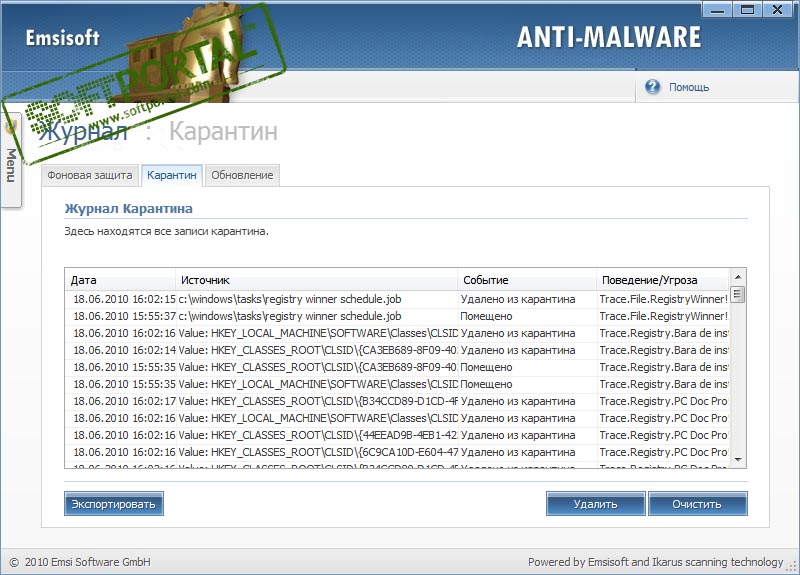Open the Помощь help icon
Viewport: 800px width, 575px height.
coord(652,87)
